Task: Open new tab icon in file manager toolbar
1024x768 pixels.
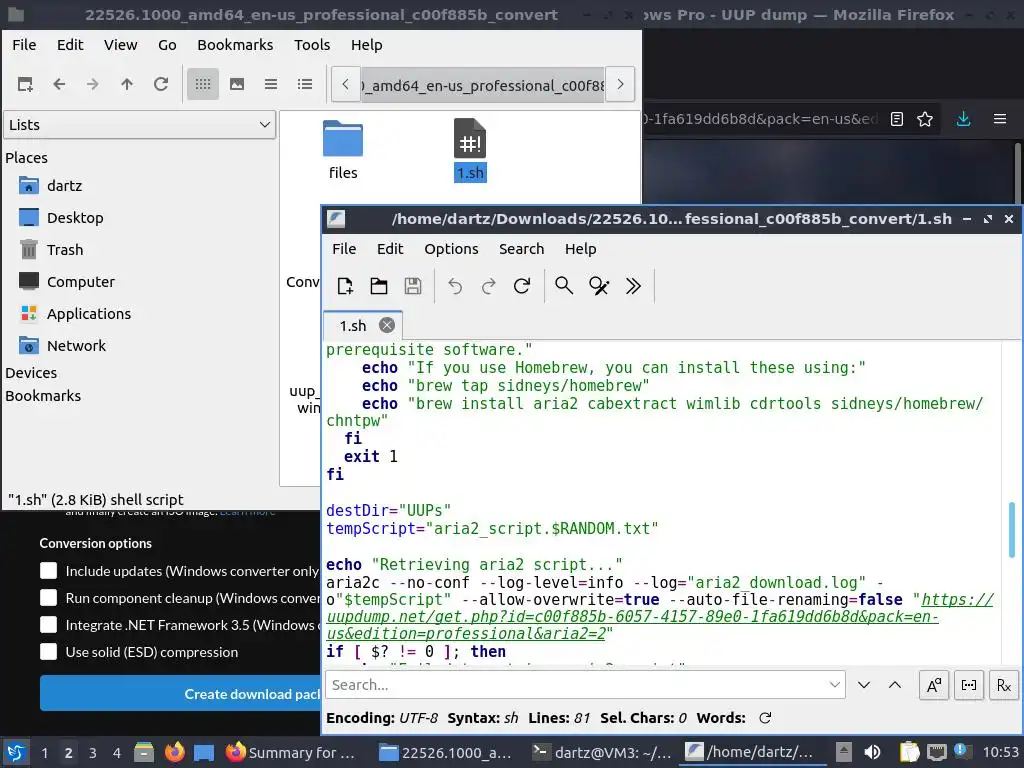Action: tap(25, 84)
